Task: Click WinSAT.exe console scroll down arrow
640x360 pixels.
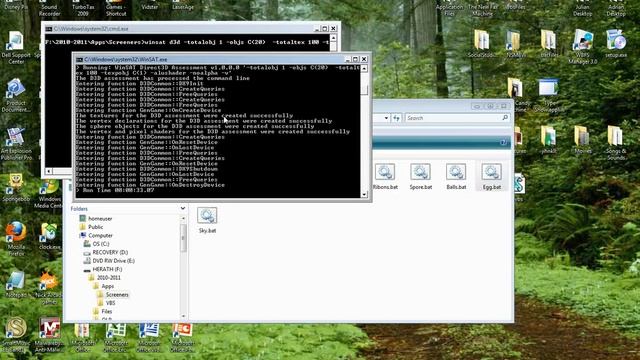Action: point(364,195)
